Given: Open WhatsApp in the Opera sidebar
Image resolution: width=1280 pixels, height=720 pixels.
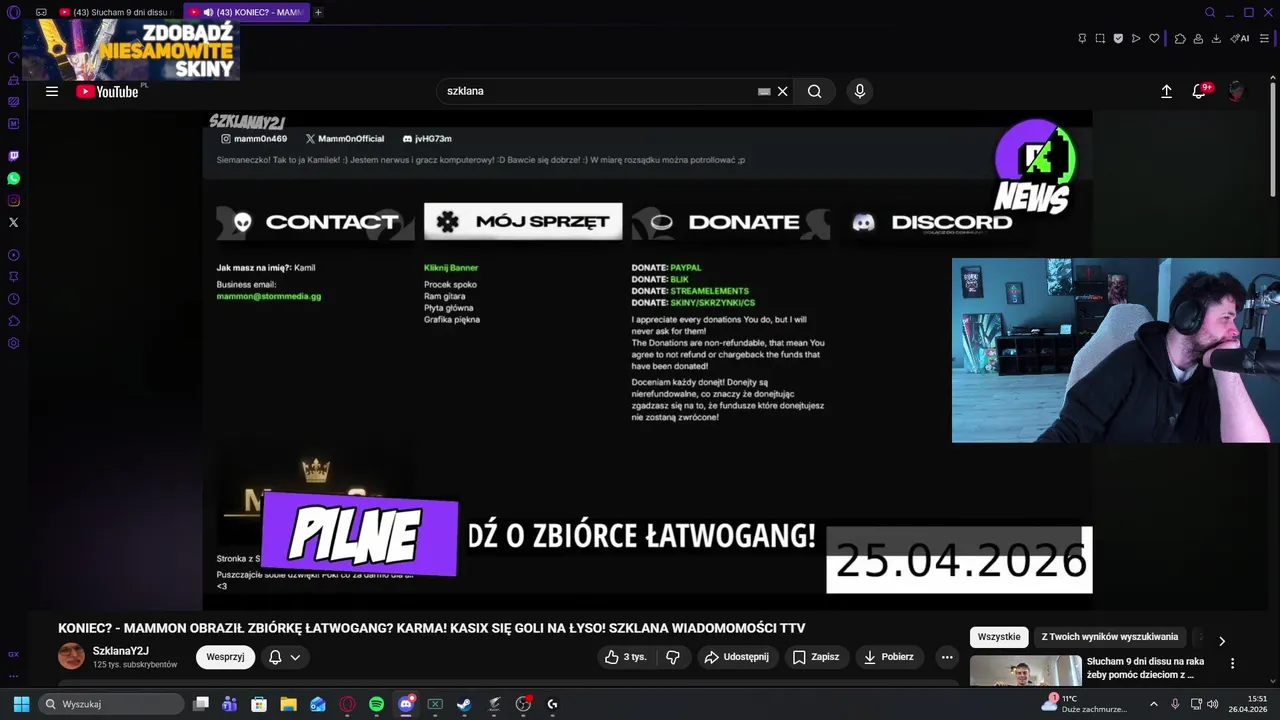Looking at the screenshot, I should coord(13,178).
